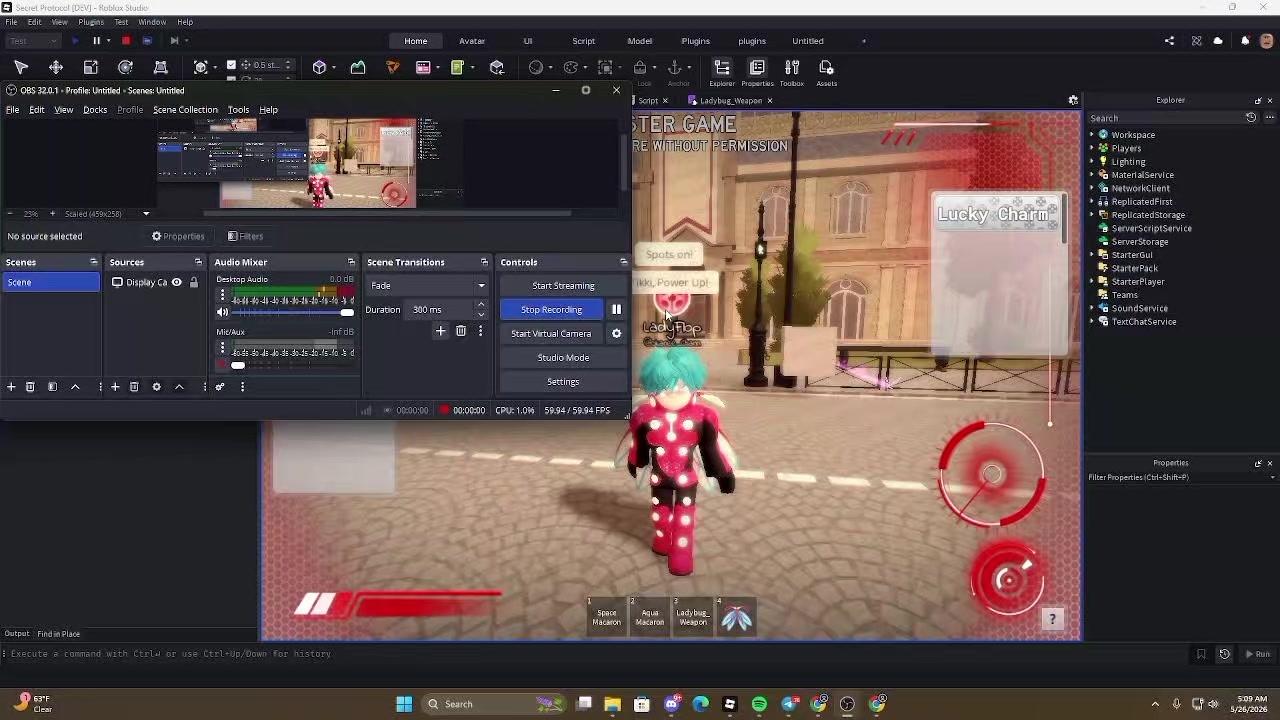Click the Script document icon in toolbar
The width and height of the screenshot is (1280, 720).
(457, 67)
